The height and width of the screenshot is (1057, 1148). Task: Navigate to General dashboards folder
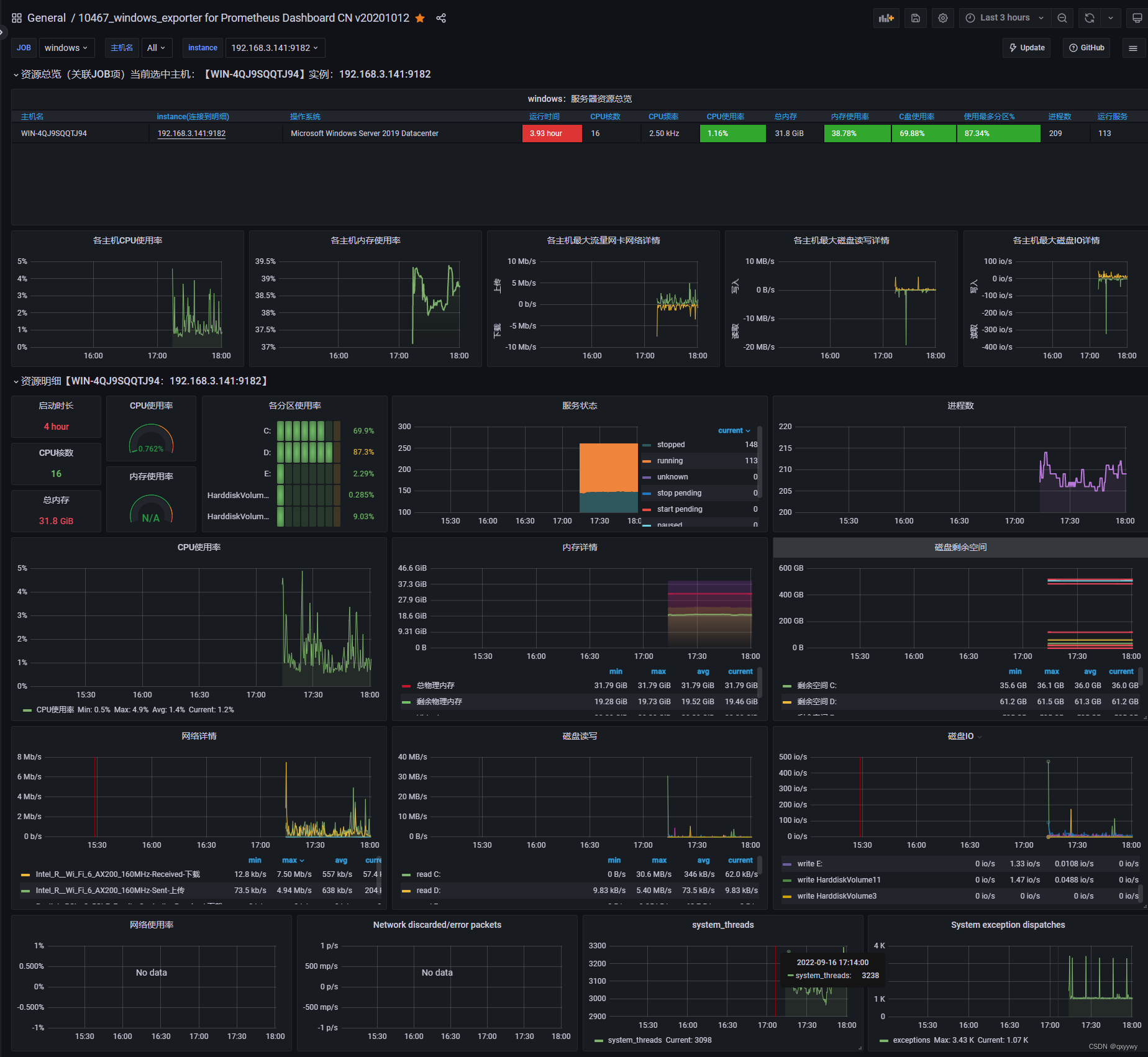coord(47,17)
